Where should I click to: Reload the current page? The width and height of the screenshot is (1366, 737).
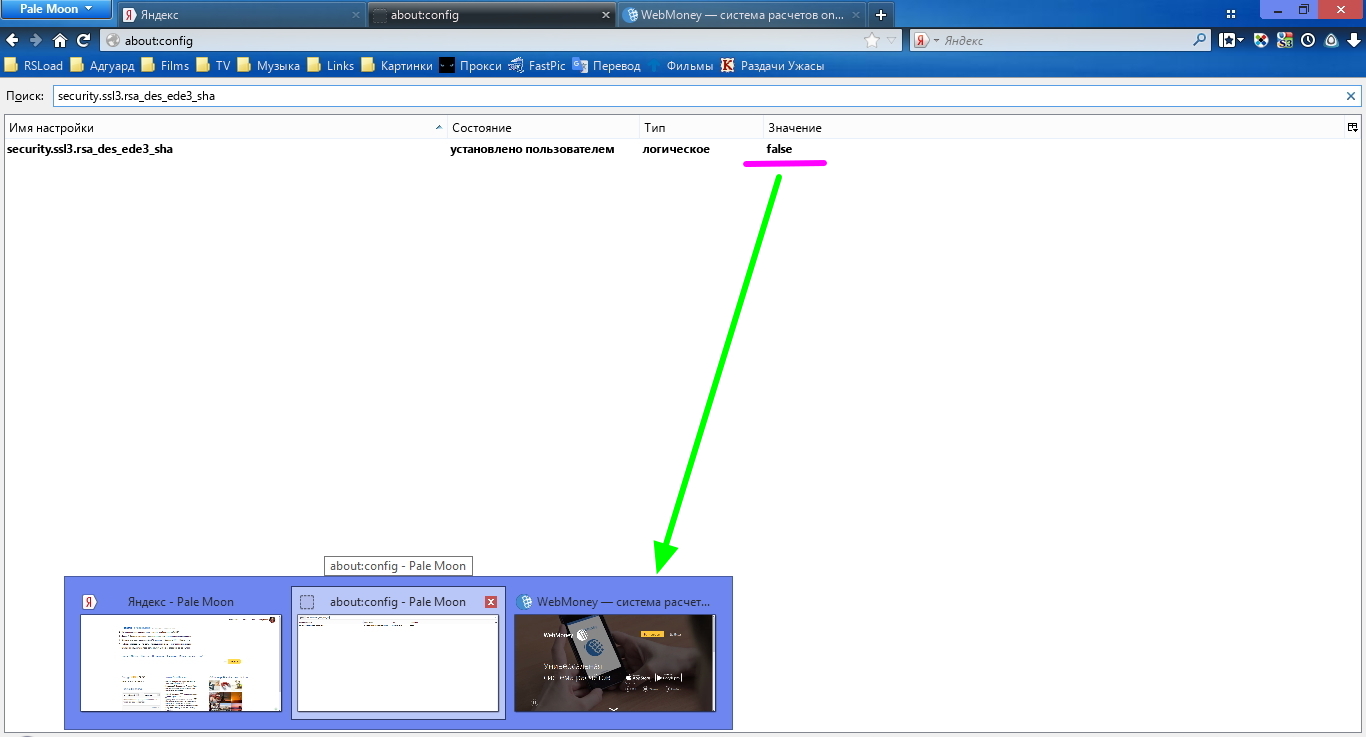pyautogui.click(x=84, y=40)
